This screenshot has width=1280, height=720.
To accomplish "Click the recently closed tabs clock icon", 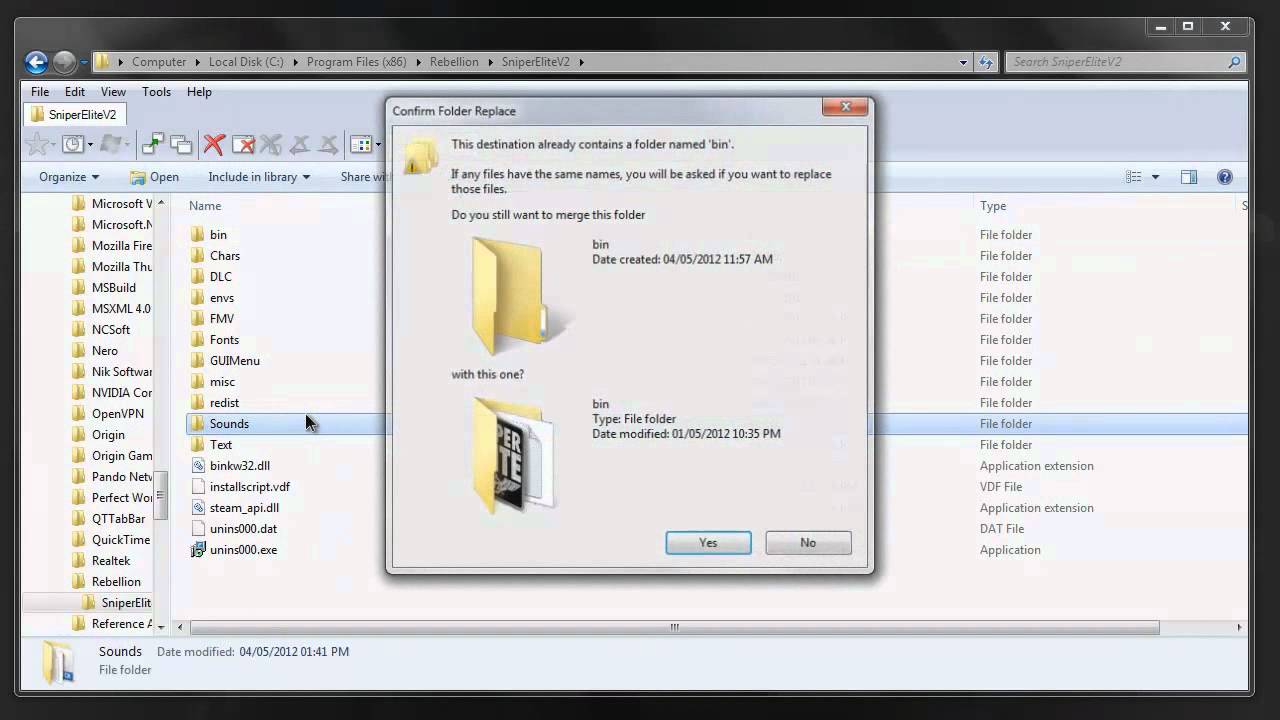I will pyautogui.click(x=72, y=145).
